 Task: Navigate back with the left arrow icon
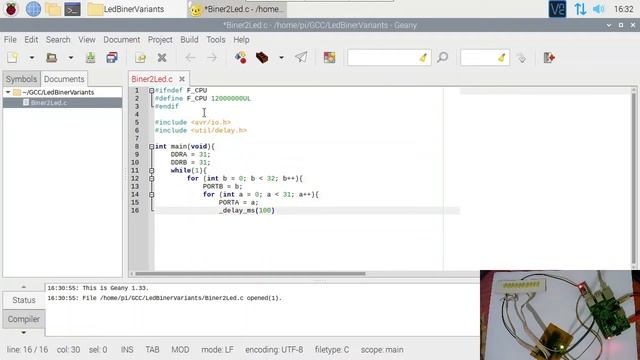point(190,58)
